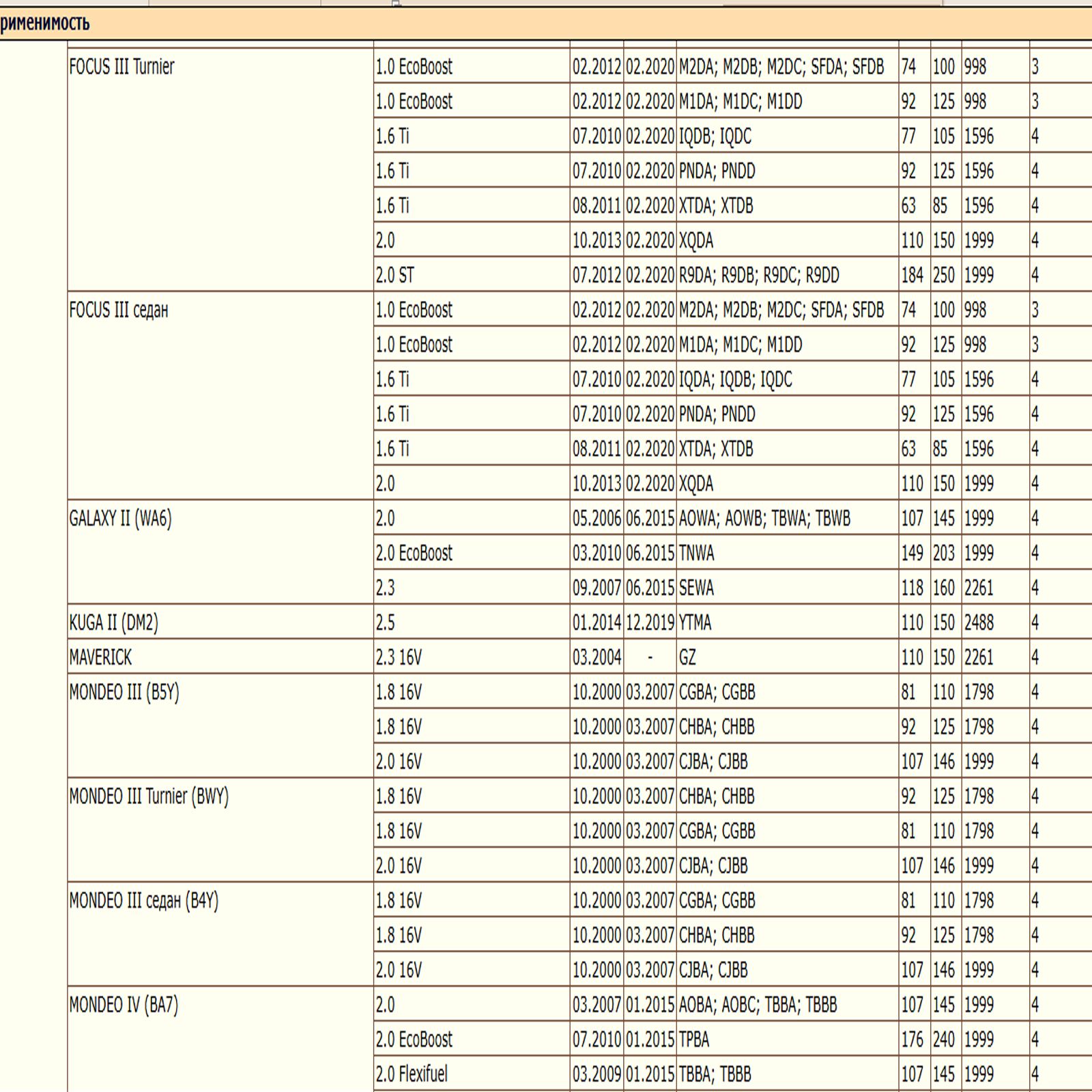Select the 2.3 16V engine cell
Viewport: 1092px width, 1092px height.
(x=399, y=657)
